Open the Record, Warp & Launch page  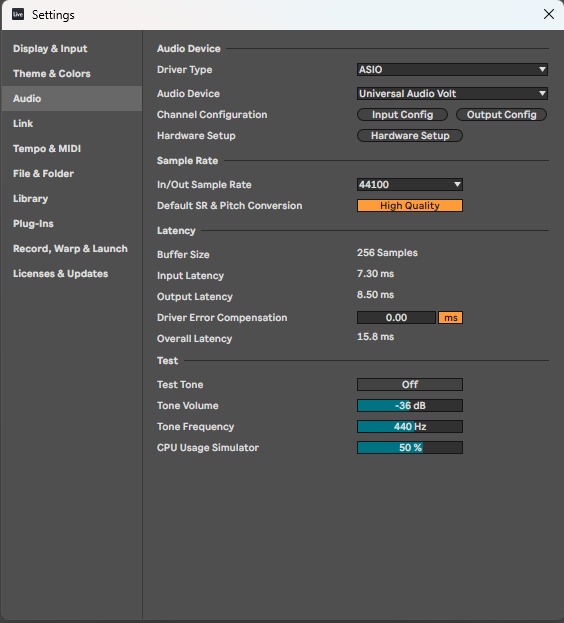pyautogui.click(x=70, y=249)
